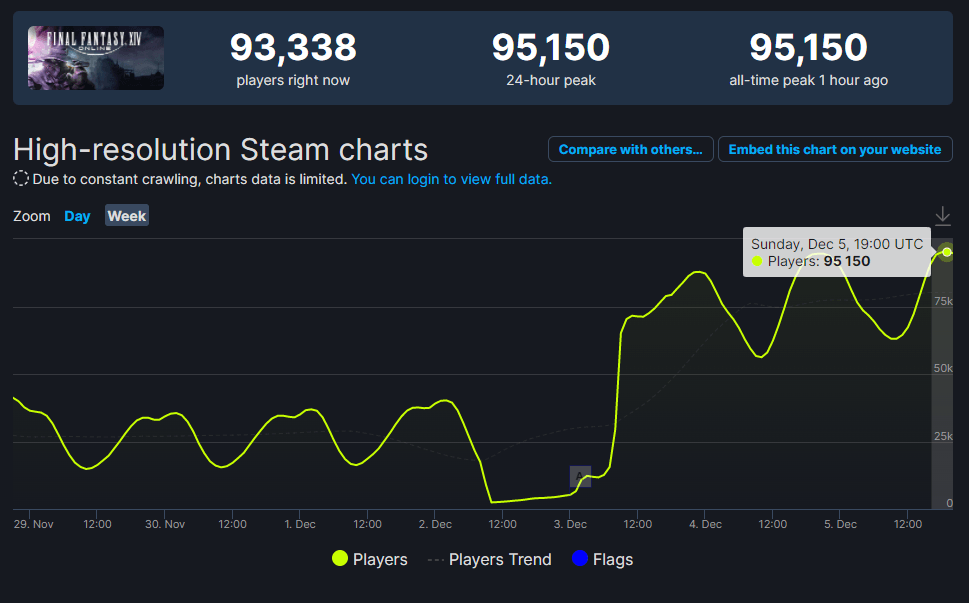Click the all-time peak figure
This screenshot has height=603, width=969.
coord(808,47)
